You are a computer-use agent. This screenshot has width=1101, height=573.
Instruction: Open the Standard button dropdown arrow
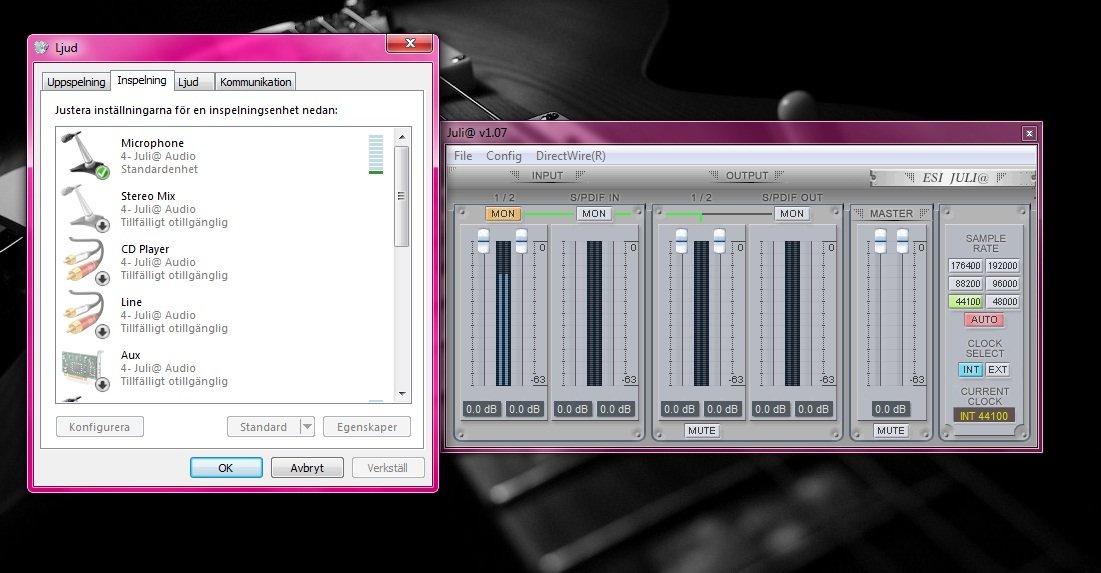click(x=307, y=427)
